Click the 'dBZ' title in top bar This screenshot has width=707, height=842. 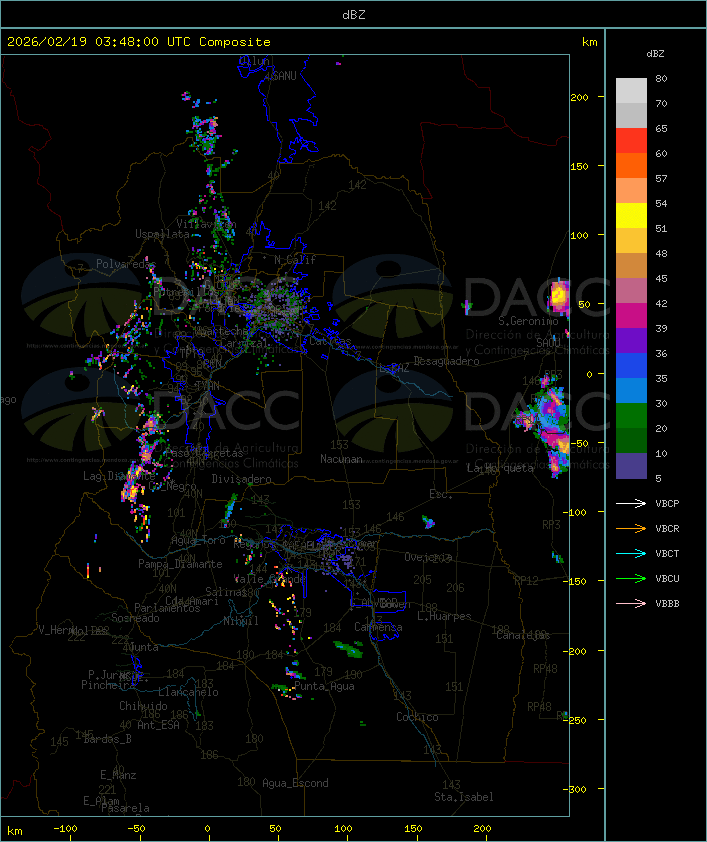354,15
